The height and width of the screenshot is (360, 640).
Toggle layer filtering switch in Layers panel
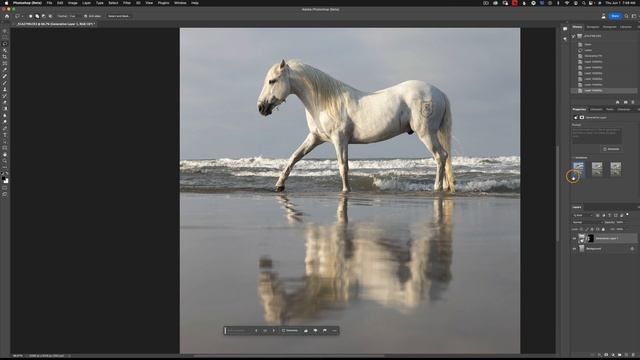point(627,214)
